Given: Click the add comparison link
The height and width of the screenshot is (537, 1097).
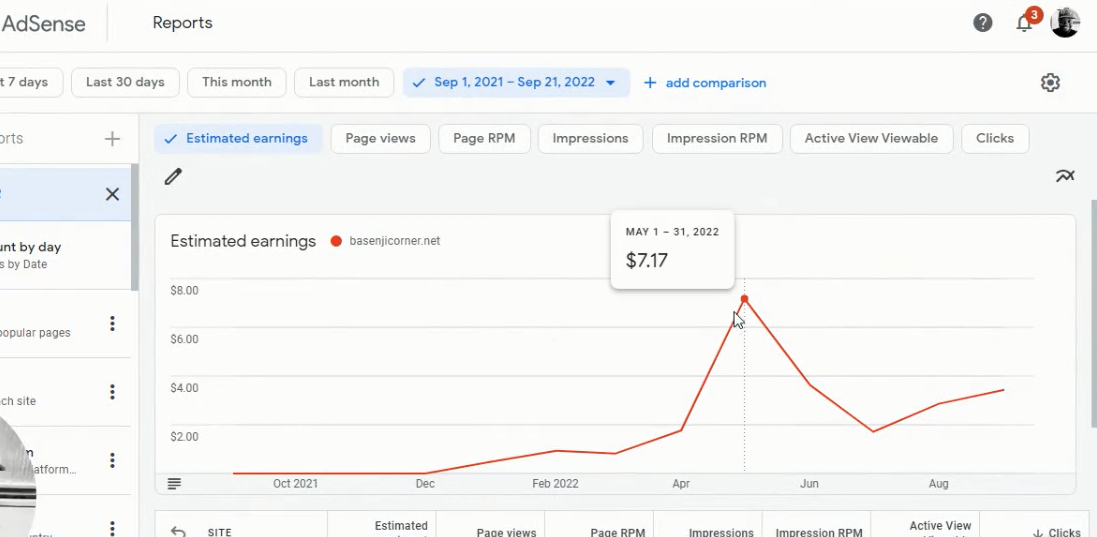Looking at the screenshot, I should 705,83.
